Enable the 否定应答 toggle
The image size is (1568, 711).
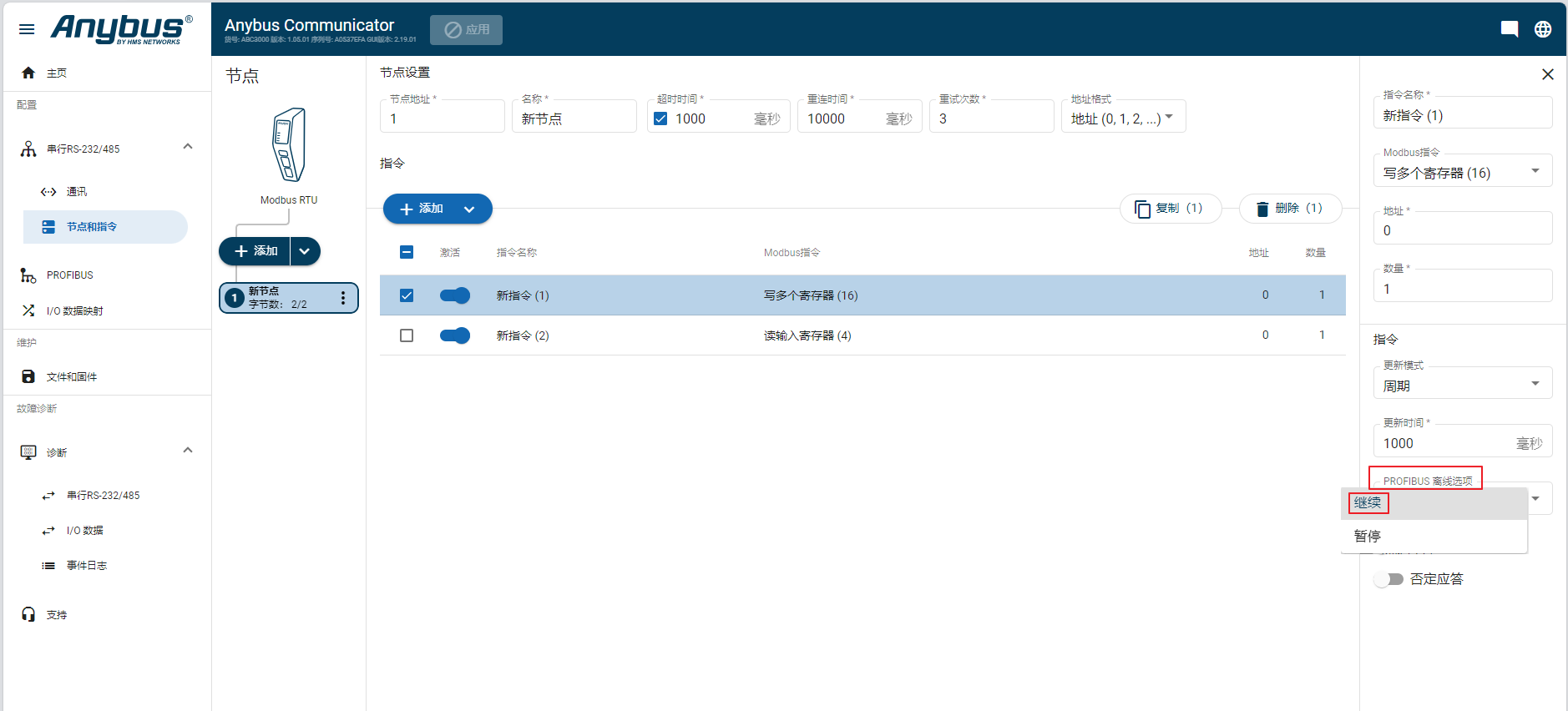(1388, 579)
